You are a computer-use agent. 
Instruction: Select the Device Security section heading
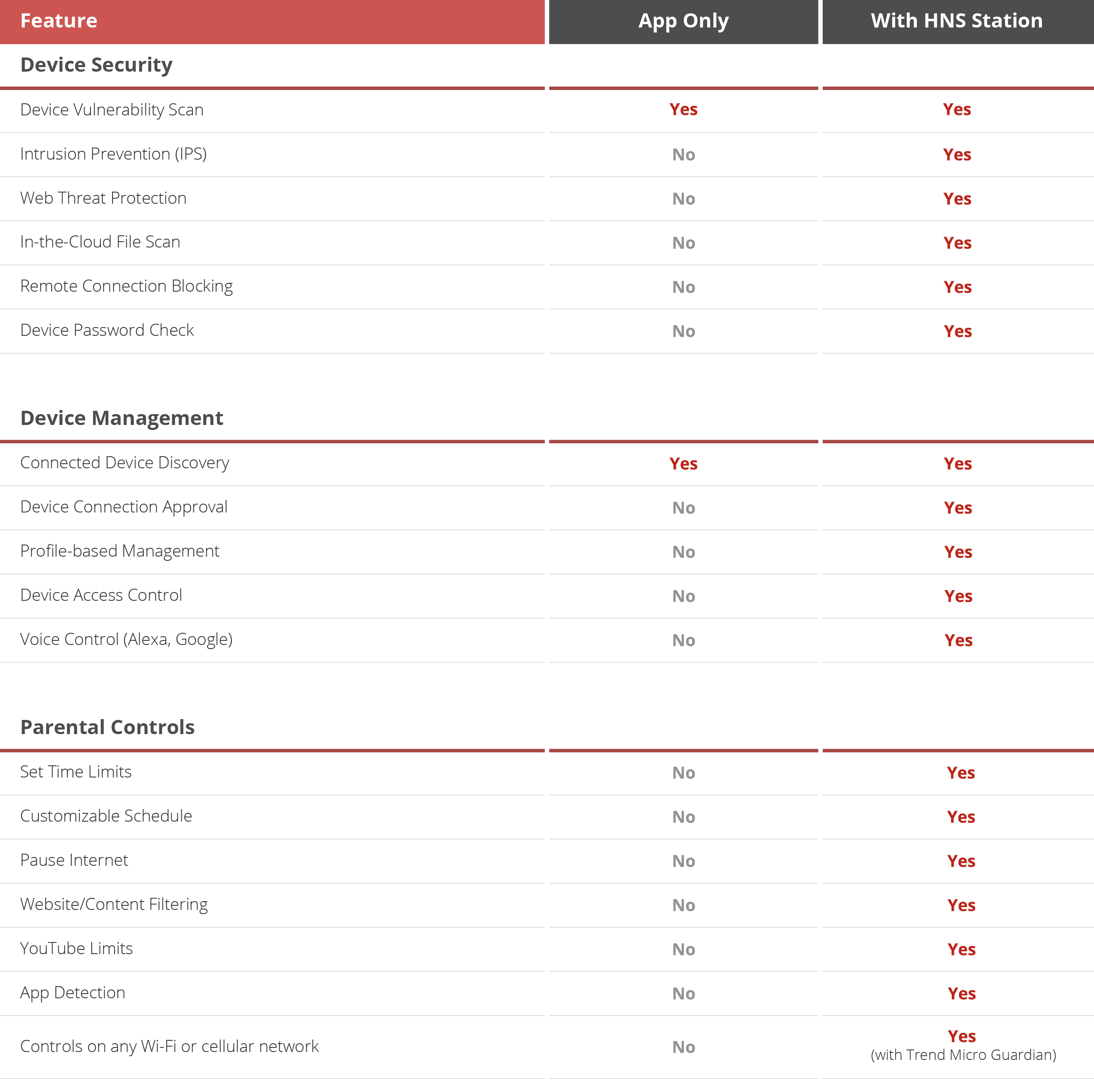point(96,65)
